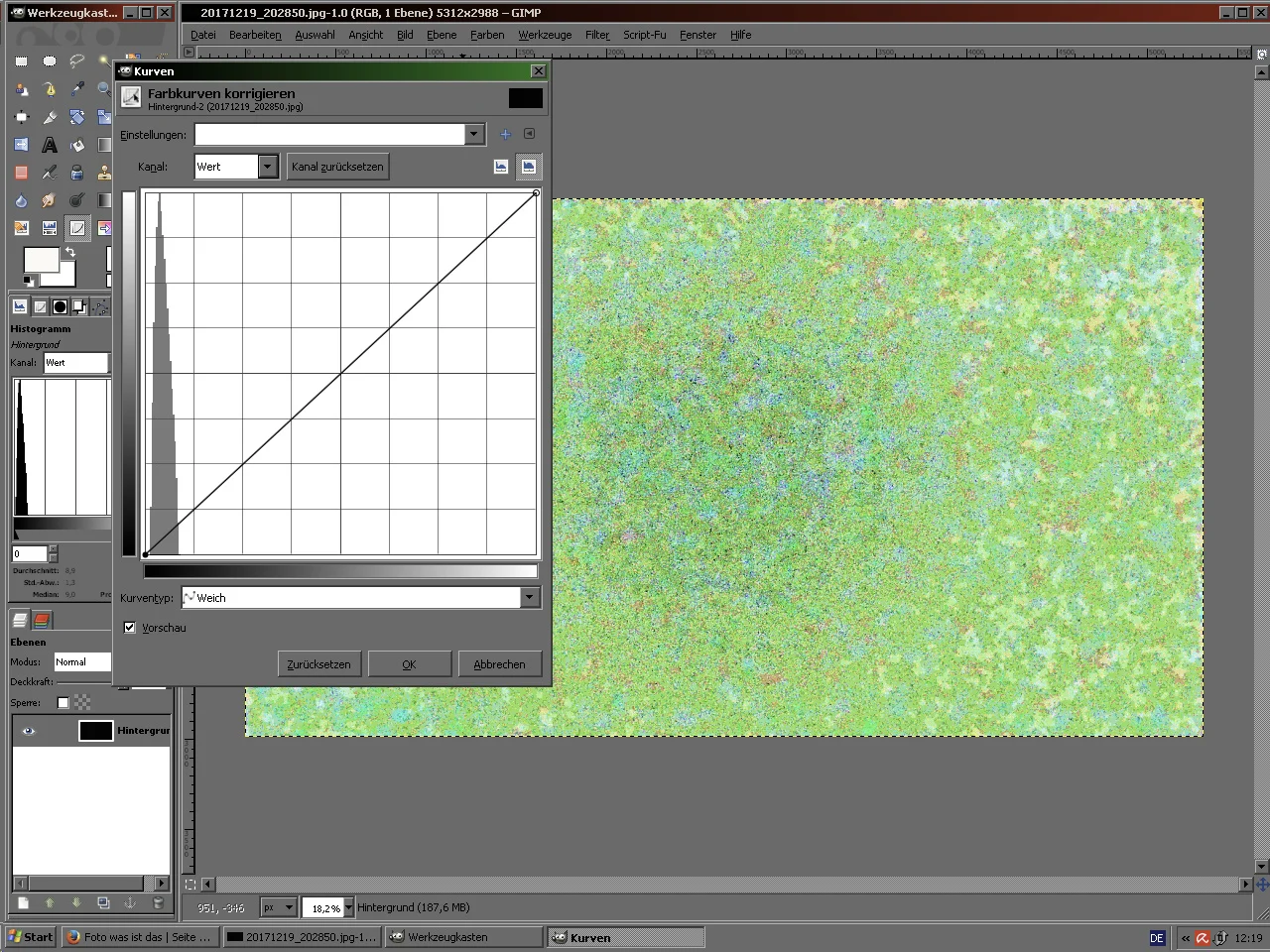The image size is (1270, 952).
Task: Open the Windows Start button
Action: coord(30,937)
